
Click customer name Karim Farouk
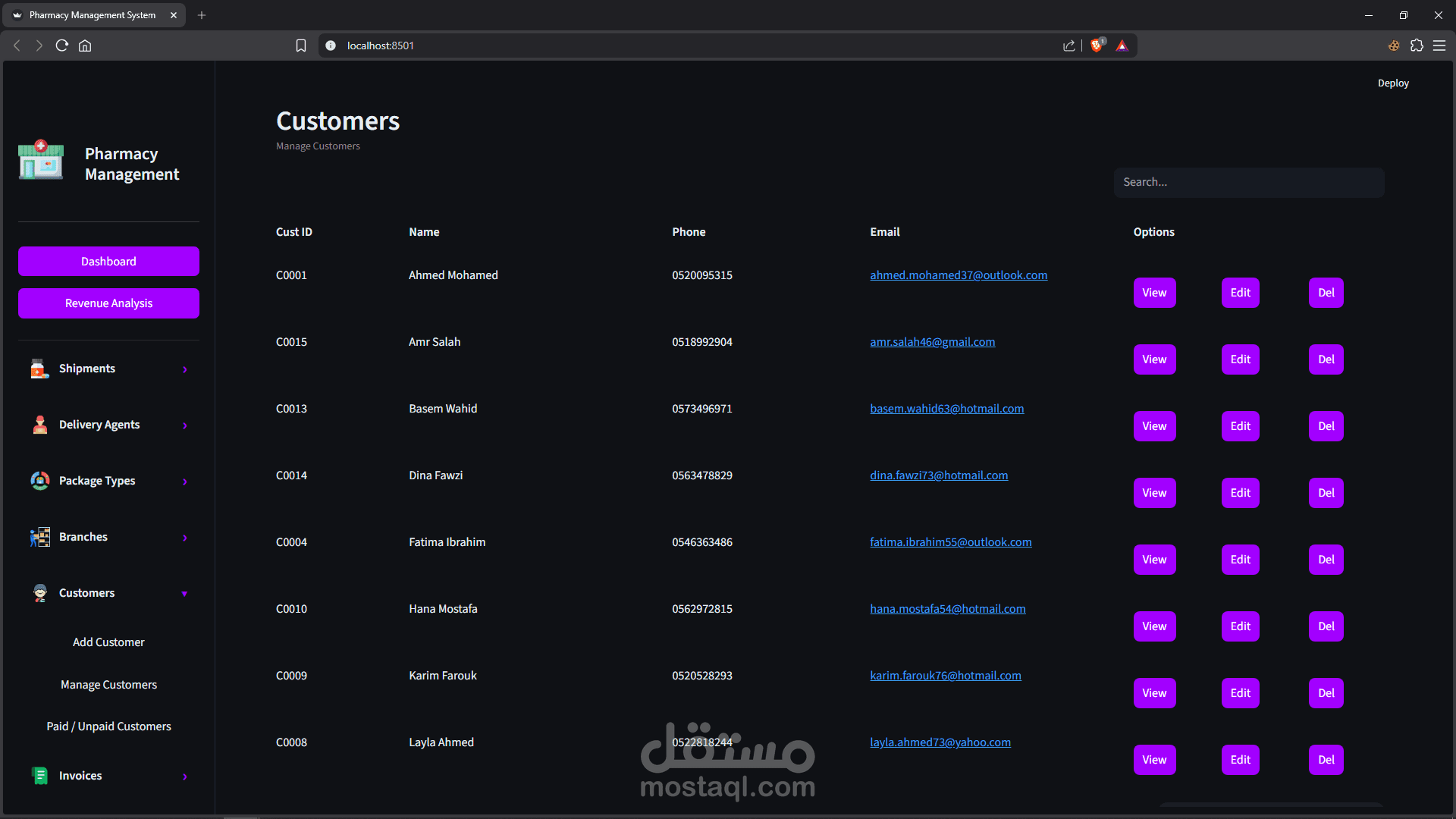point(443,676)
